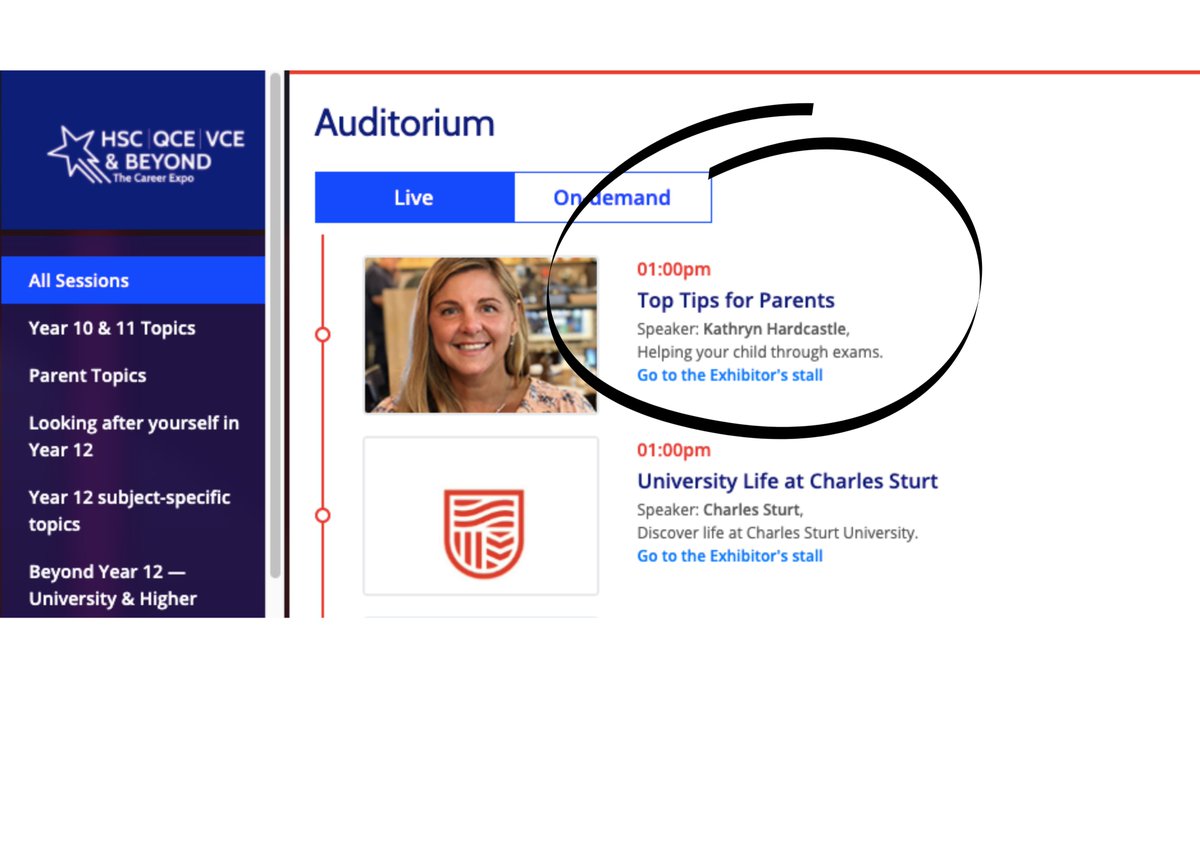This screenshot has height=849, width=1200.
Task: Switch to the On demand tab
Action: point(612,197)
